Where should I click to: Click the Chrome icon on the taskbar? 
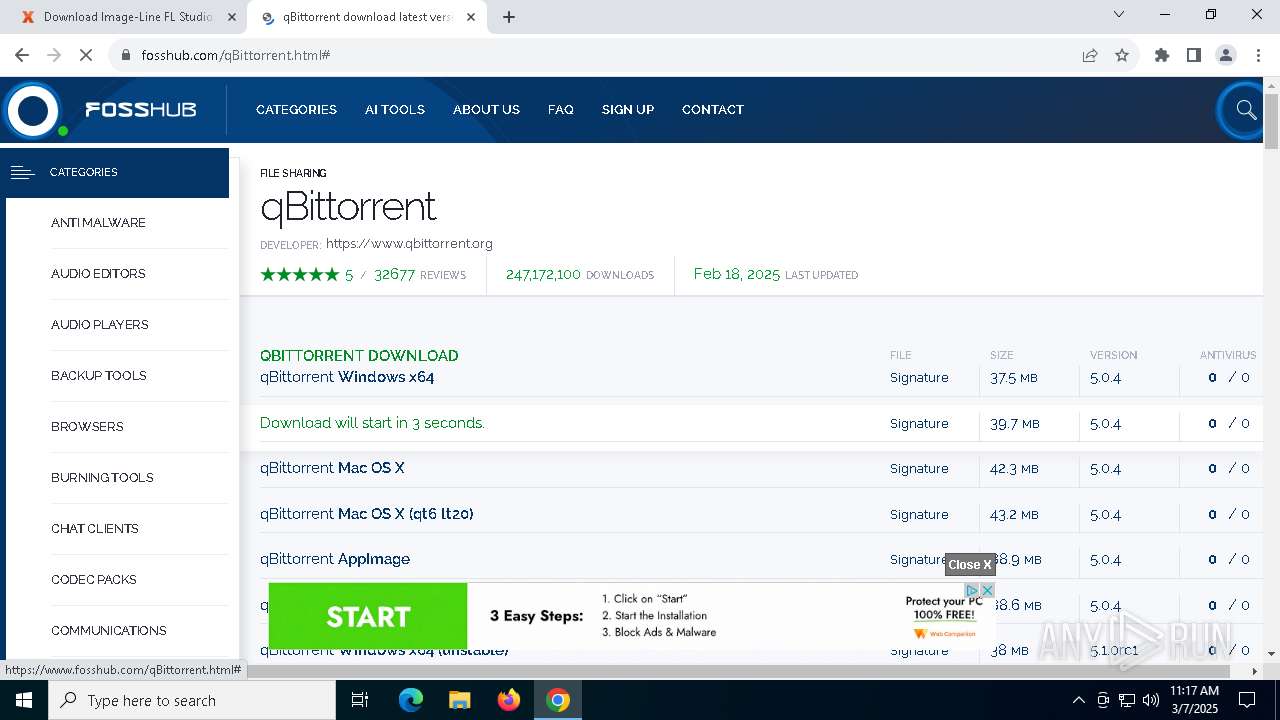pyautogui.click(x=558, y=700)
